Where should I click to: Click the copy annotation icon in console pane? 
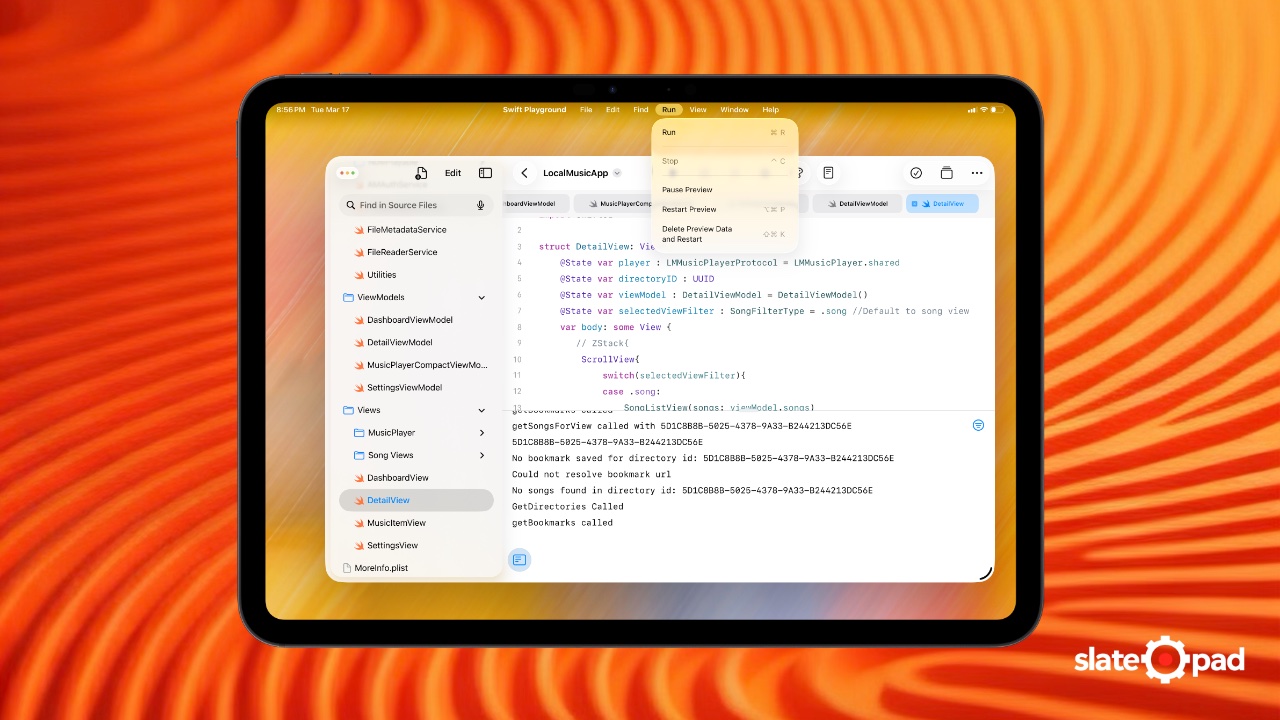point(978,425)
